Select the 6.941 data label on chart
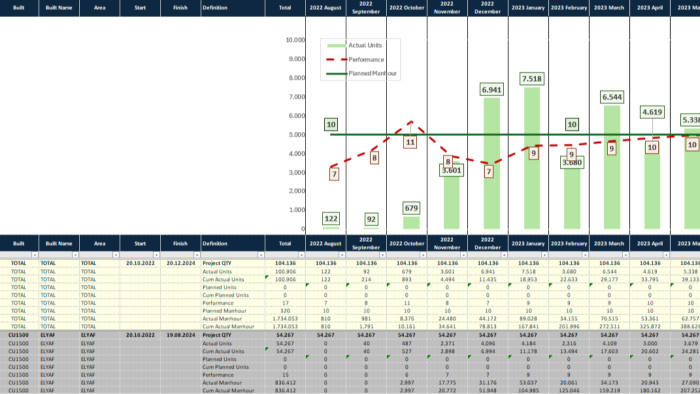Image resolution: width=700 pixels, height=394 pixels. [492, 90]
